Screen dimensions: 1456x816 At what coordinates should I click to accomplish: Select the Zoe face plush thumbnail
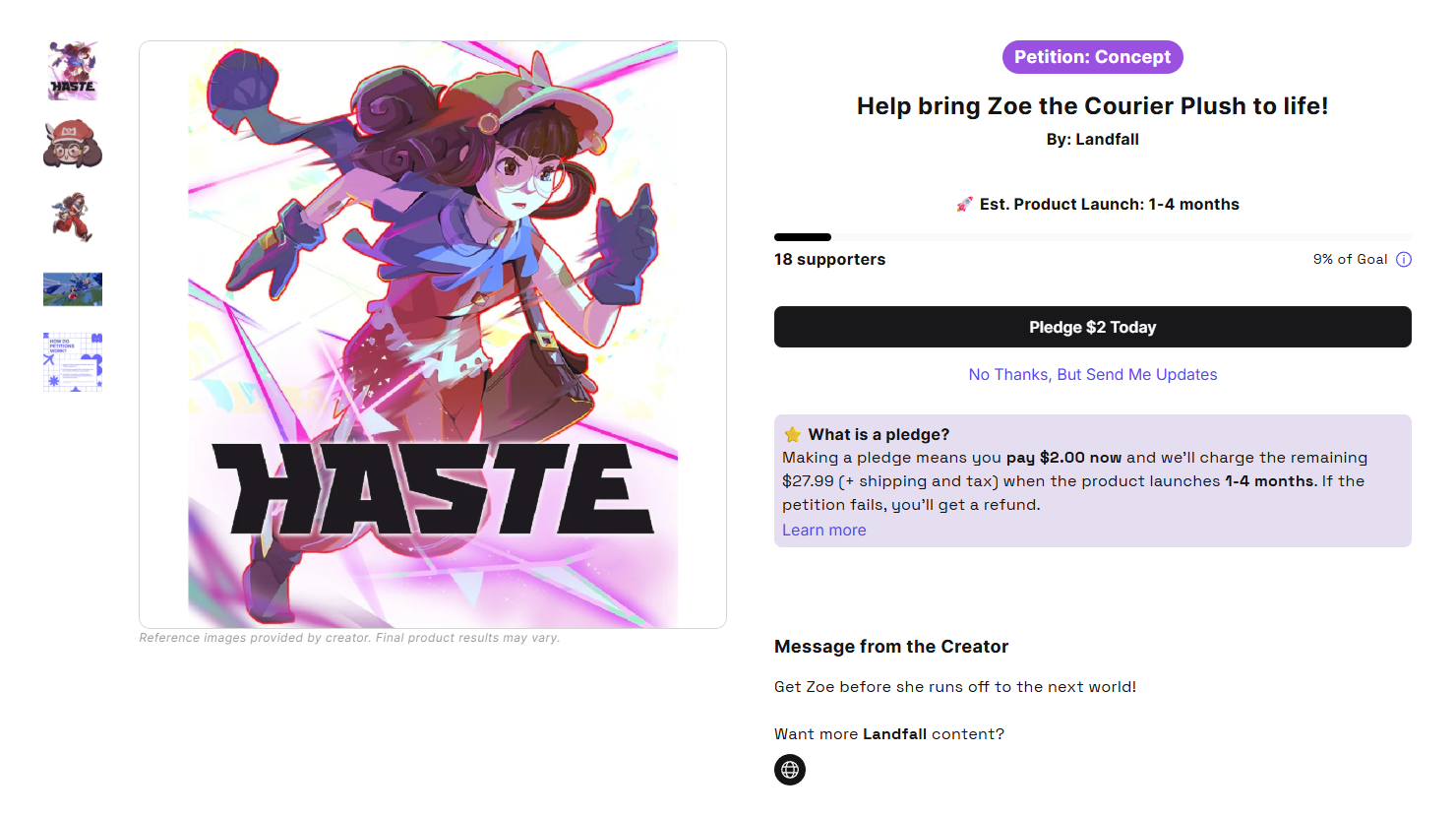73,145
